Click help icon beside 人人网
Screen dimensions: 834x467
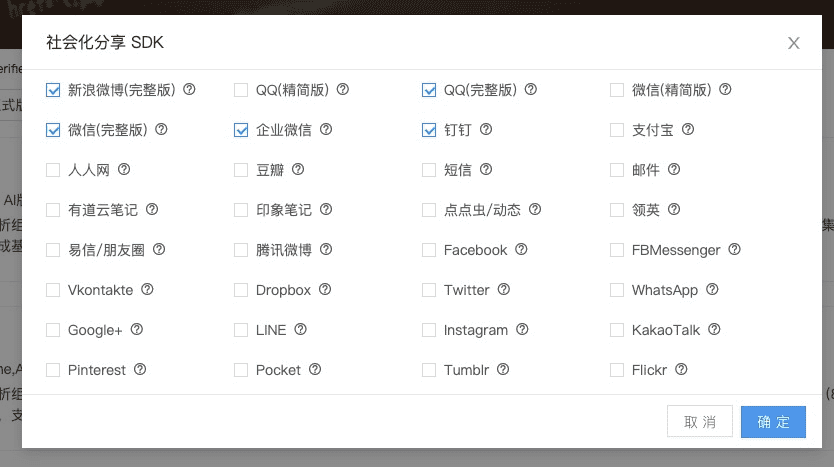[x=124, y=169]
